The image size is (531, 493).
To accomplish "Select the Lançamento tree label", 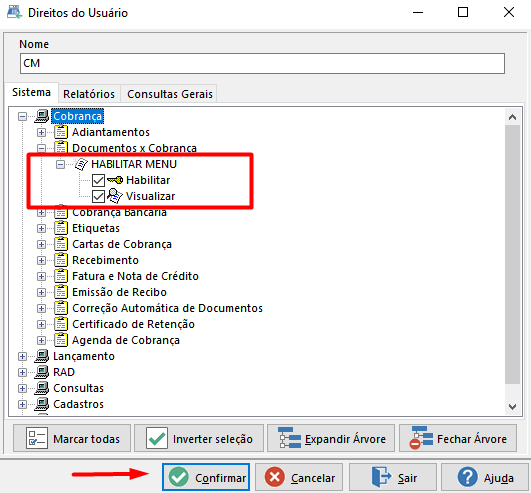I will click(84, 356).
